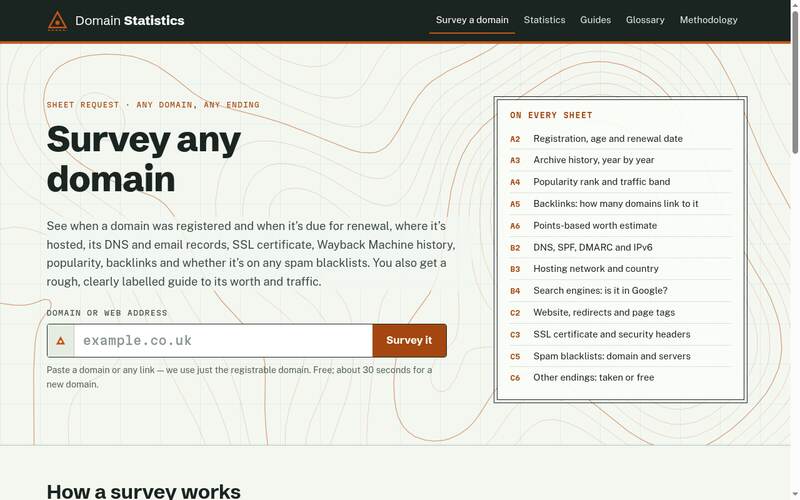Open the Glossary nav item
Viewport: 800px width, 500px height.
point(645,20)
